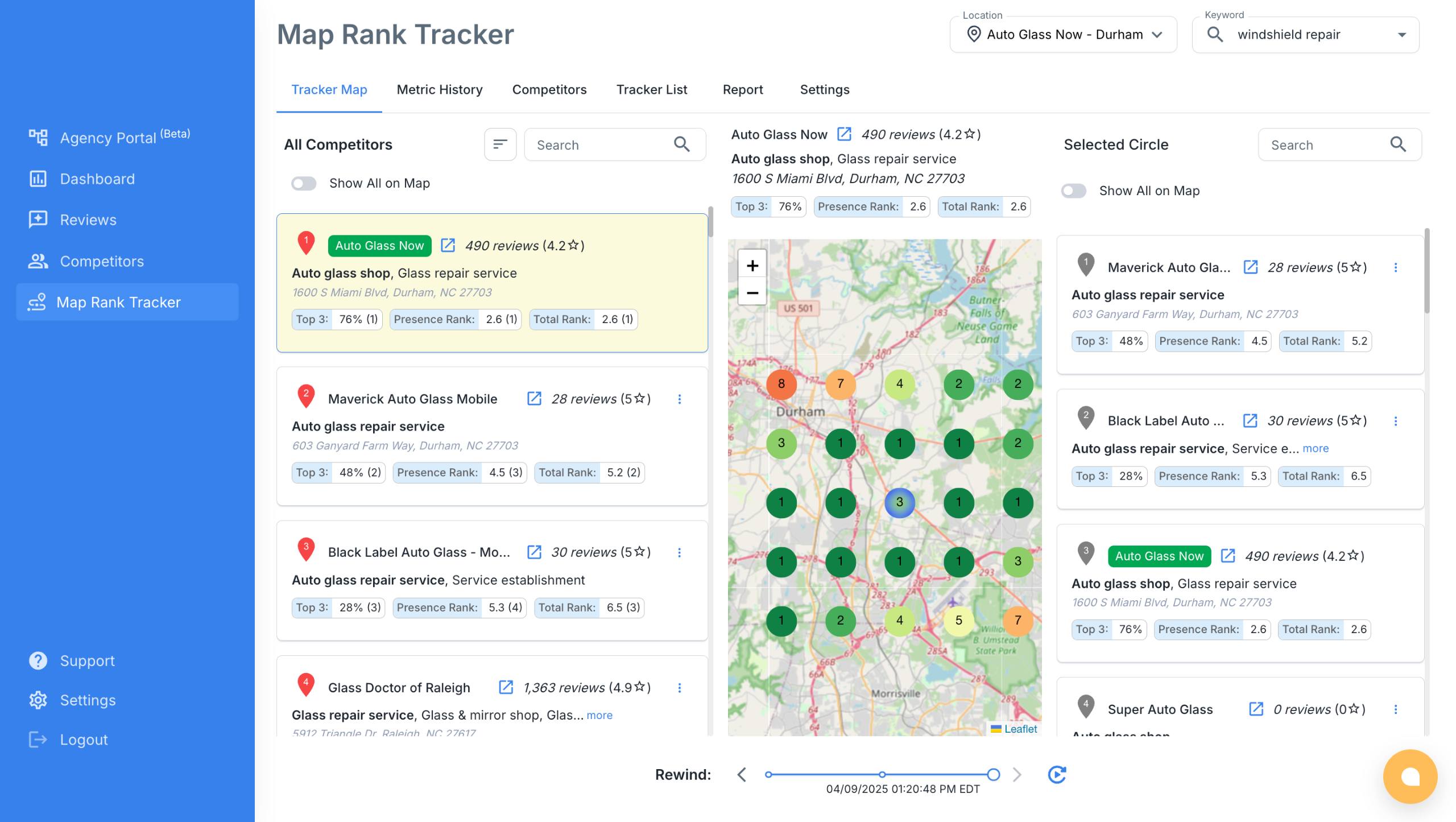The width and height of the screenshot is (1456, 822).
Task: Switch to the Metric History tab
Action: (x=439, y=89)
